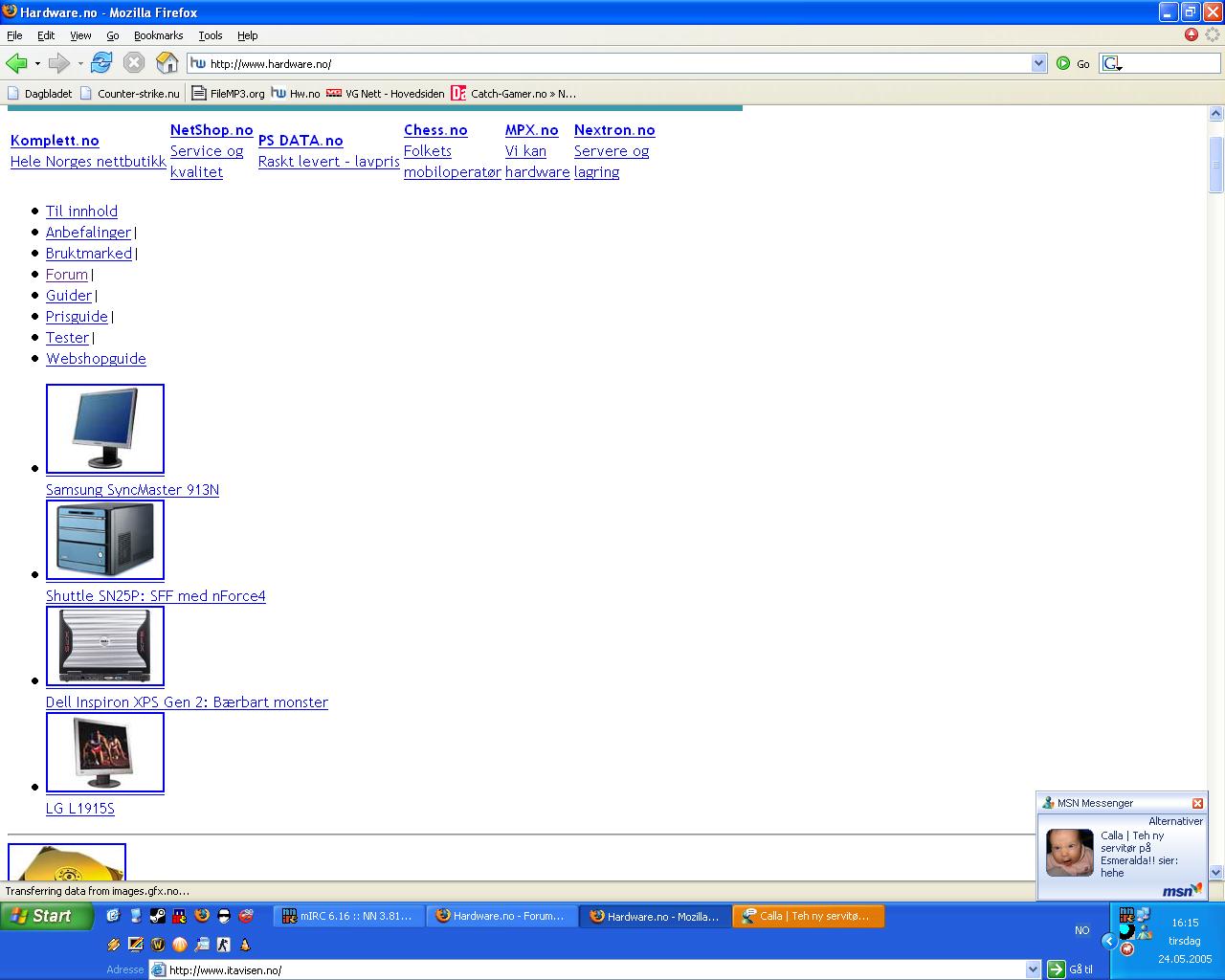Open Samsung SyncMaster 913N article link

[132, 490]
